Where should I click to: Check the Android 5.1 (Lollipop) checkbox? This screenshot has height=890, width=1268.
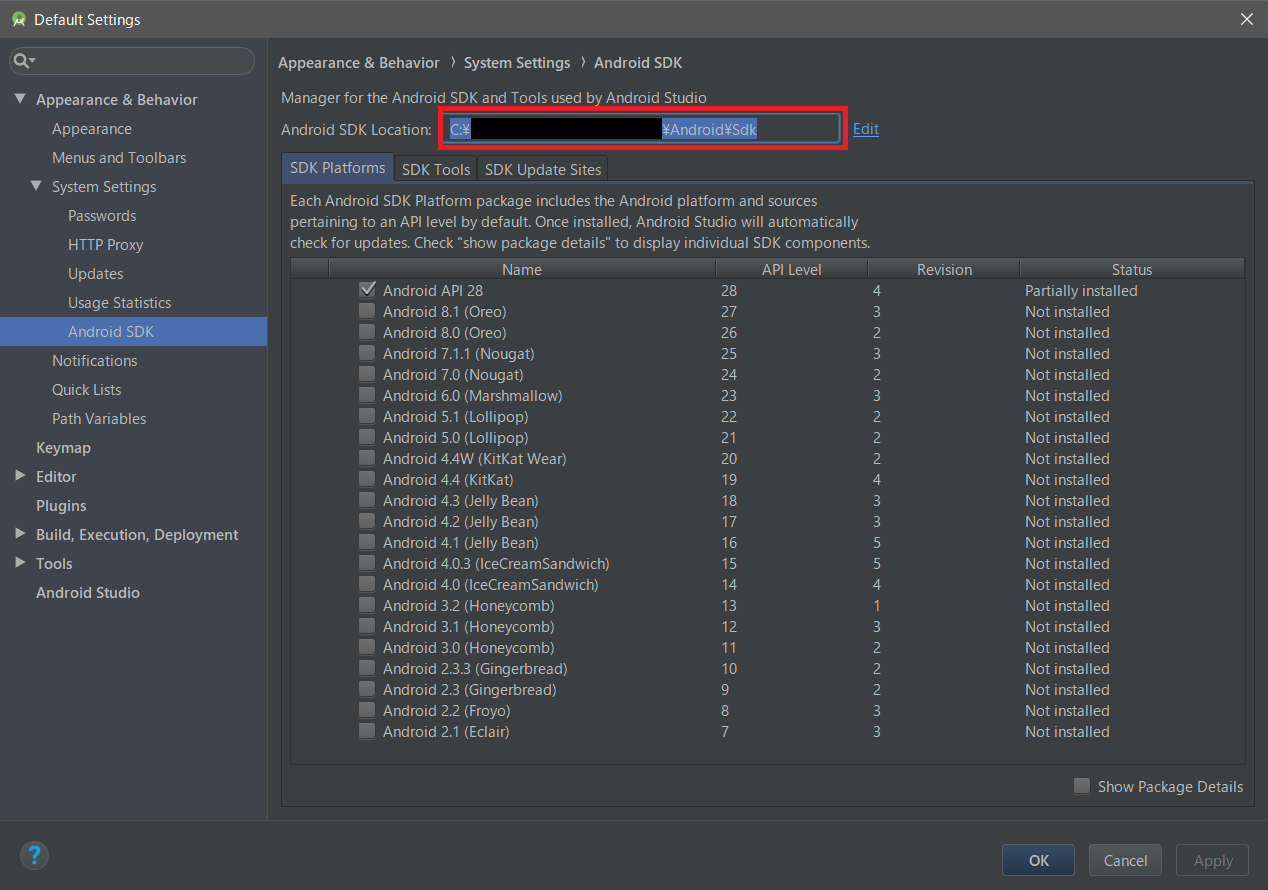[x=367, y=416]
